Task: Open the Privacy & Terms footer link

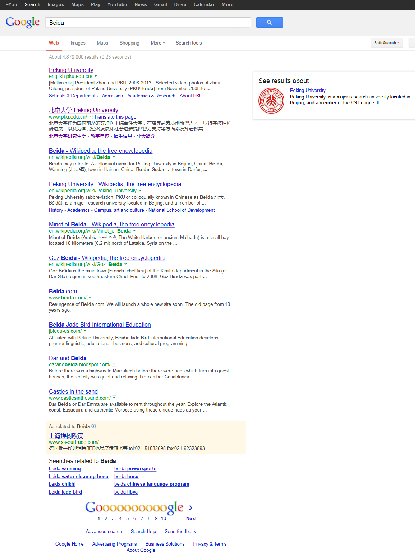Action: pos(209,544)
